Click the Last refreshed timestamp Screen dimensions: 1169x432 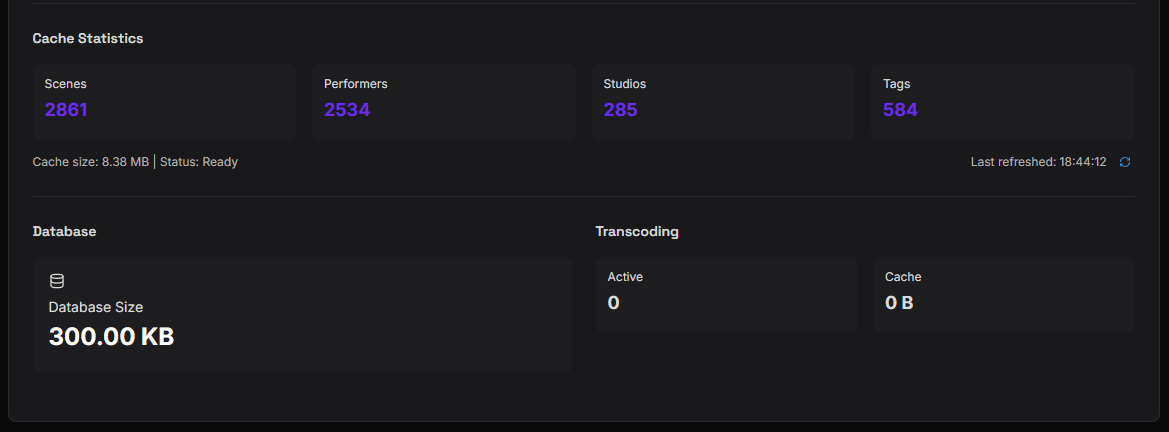[x=1038, y=162]
